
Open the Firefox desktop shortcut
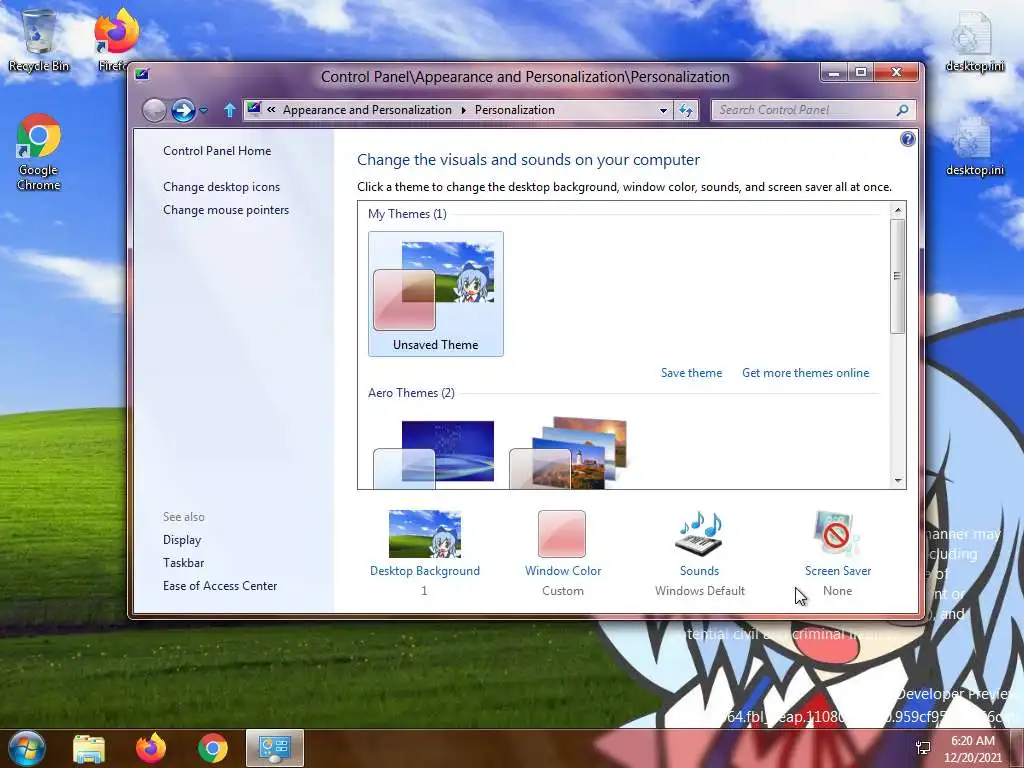pos(116,39)
